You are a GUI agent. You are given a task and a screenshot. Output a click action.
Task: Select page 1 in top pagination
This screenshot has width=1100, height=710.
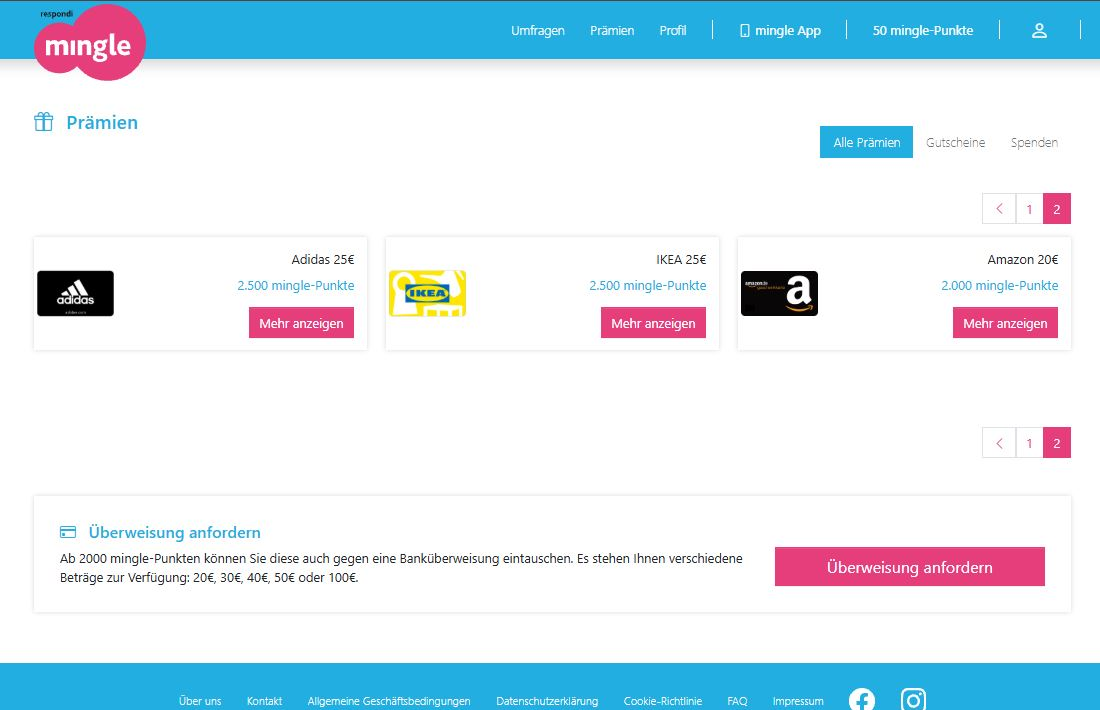click(1029, 209)
